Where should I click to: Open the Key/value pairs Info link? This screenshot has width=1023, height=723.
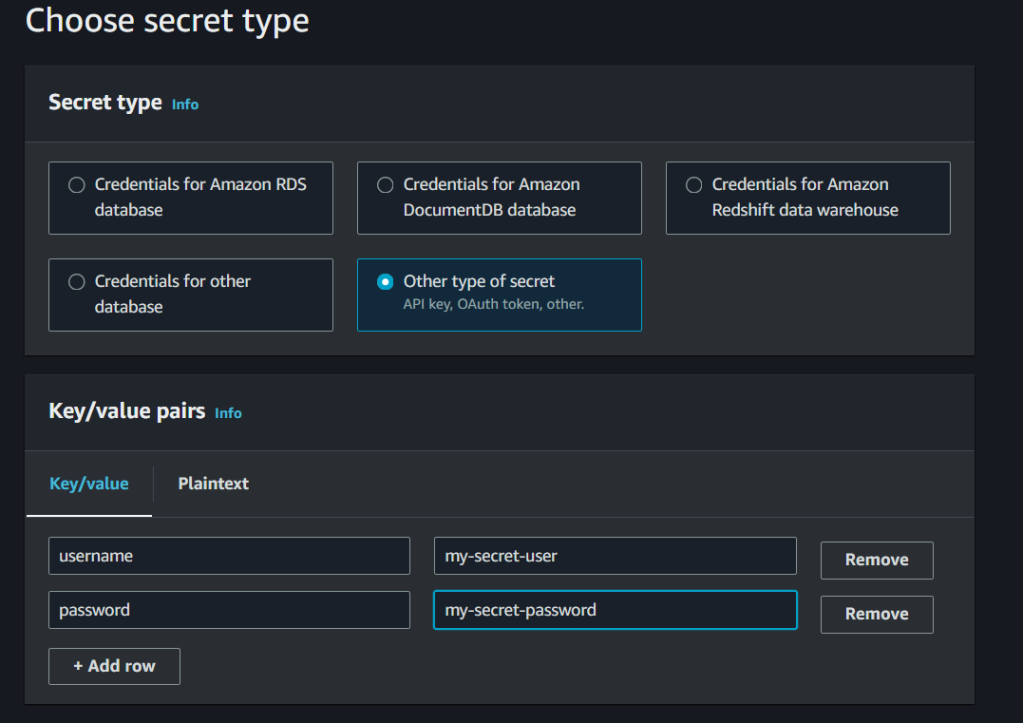pyautogui.click(x=227, y=413)
